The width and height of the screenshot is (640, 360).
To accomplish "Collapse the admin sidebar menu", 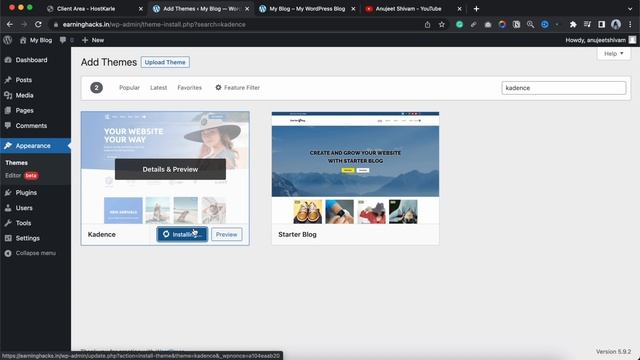I will point(36,253).
